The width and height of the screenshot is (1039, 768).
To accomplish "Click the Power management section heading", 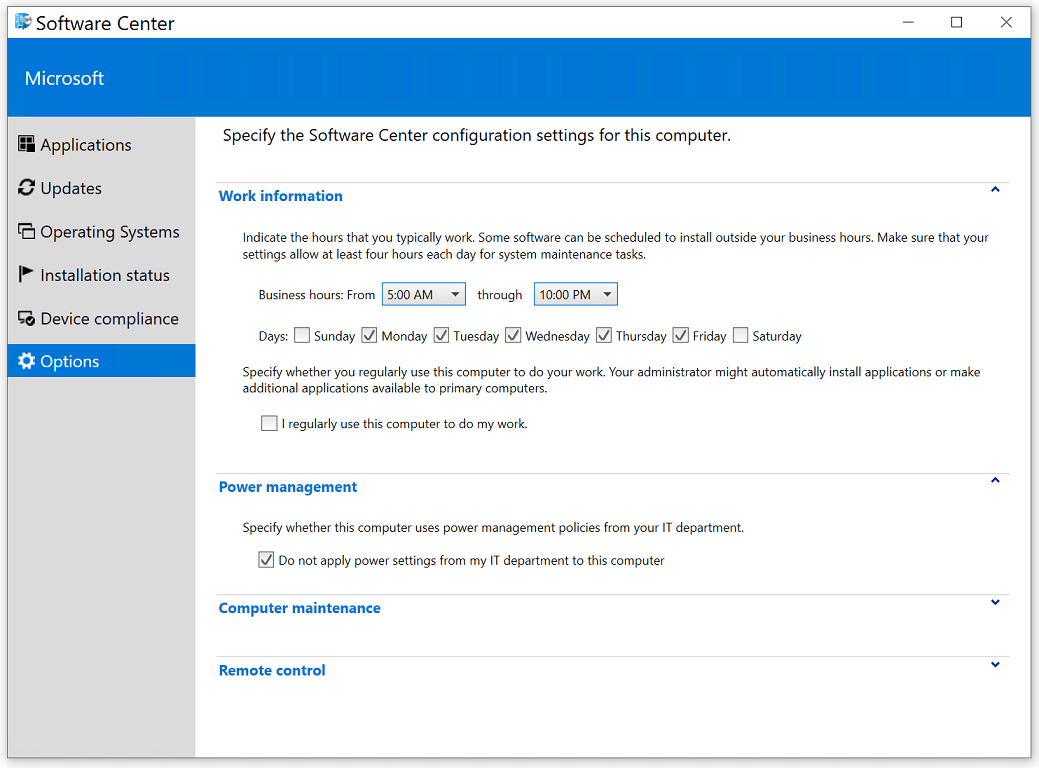I will coord(288,486).
